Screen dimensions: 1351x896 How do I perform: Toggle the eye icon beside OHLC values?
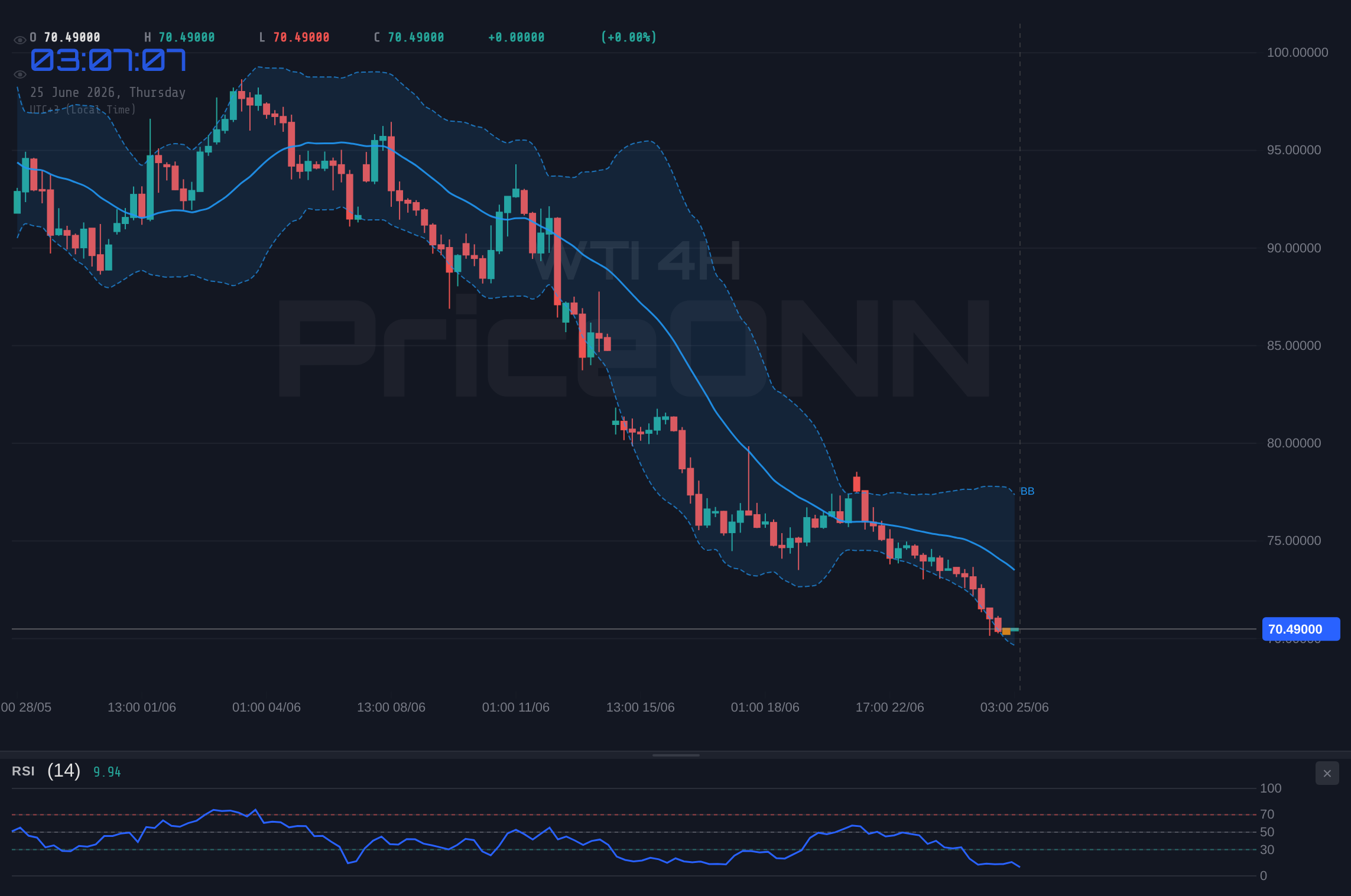(x=20, y=40)
